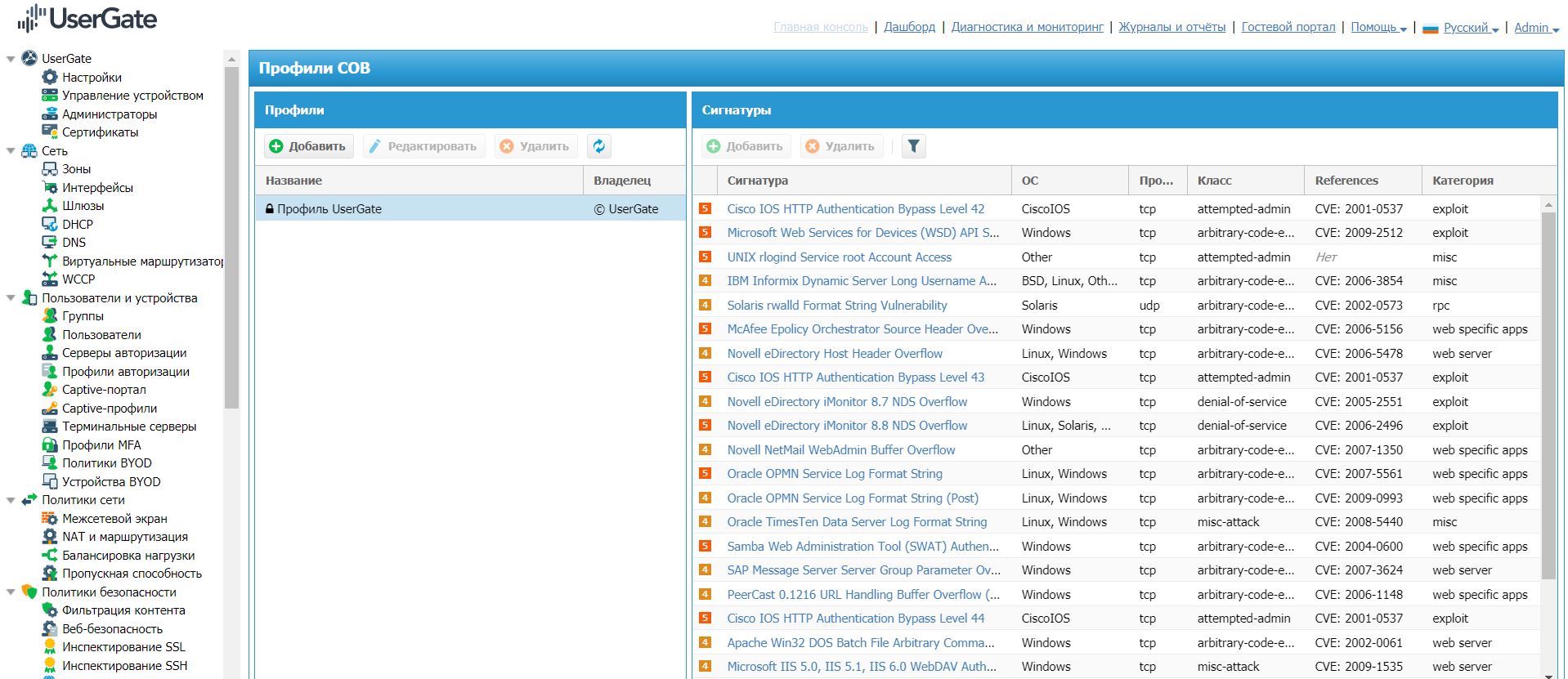This screenshot has height=679, width=1568.
Task: Collapse the Сеть tree section
Action: (x=11, y=151)
